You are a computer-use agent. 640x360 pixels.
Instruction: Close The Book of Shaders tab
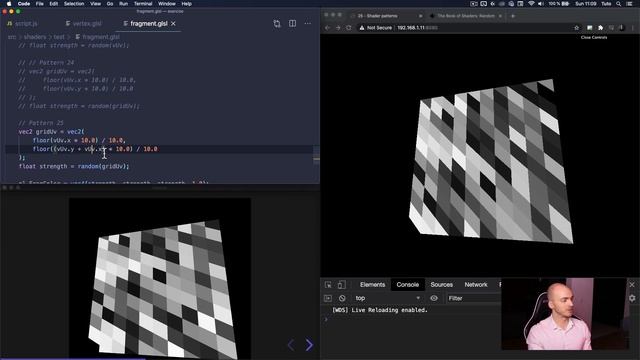pos(500,16)
